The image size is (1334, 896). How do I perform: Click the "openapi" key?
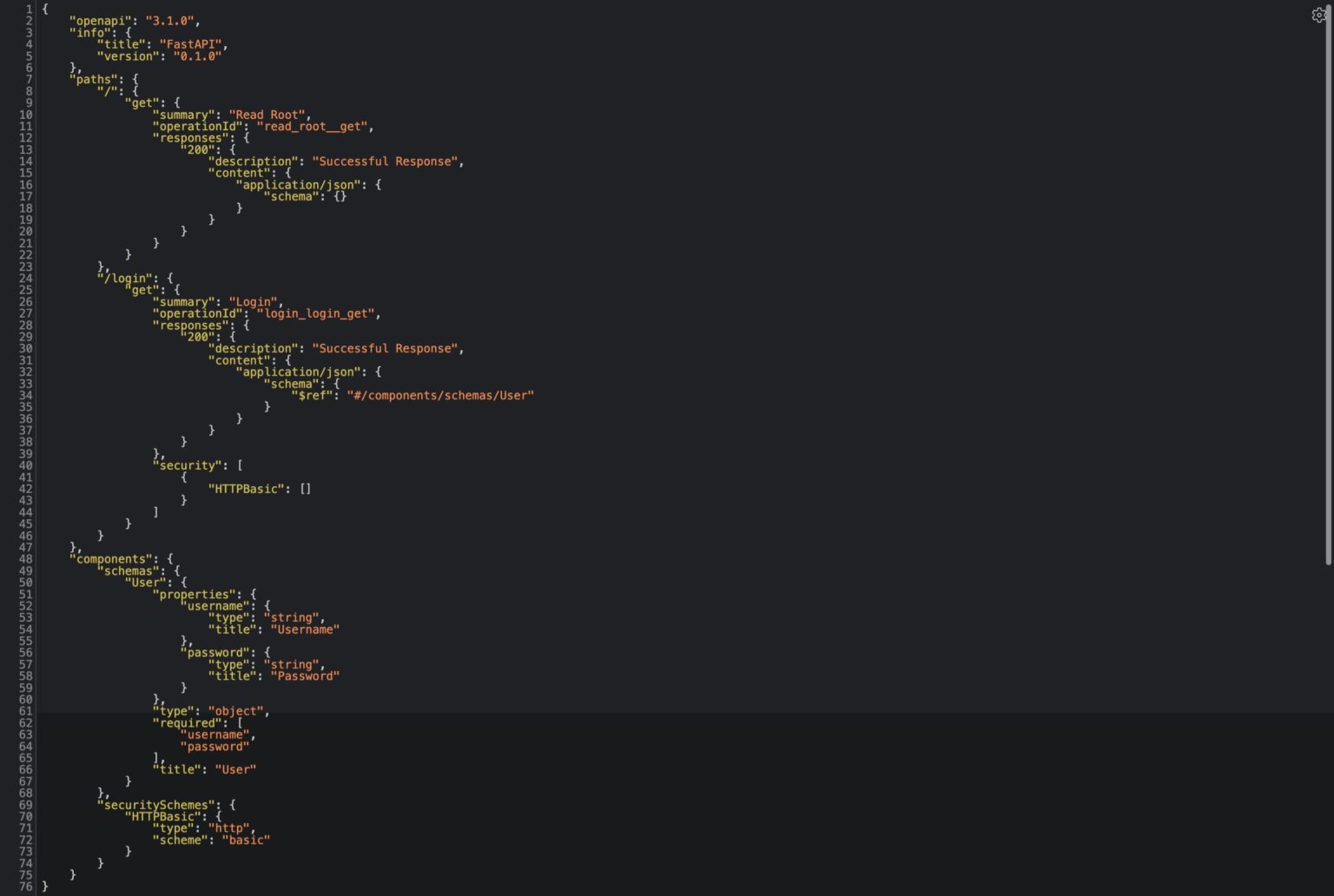click(x=100, y=21)
